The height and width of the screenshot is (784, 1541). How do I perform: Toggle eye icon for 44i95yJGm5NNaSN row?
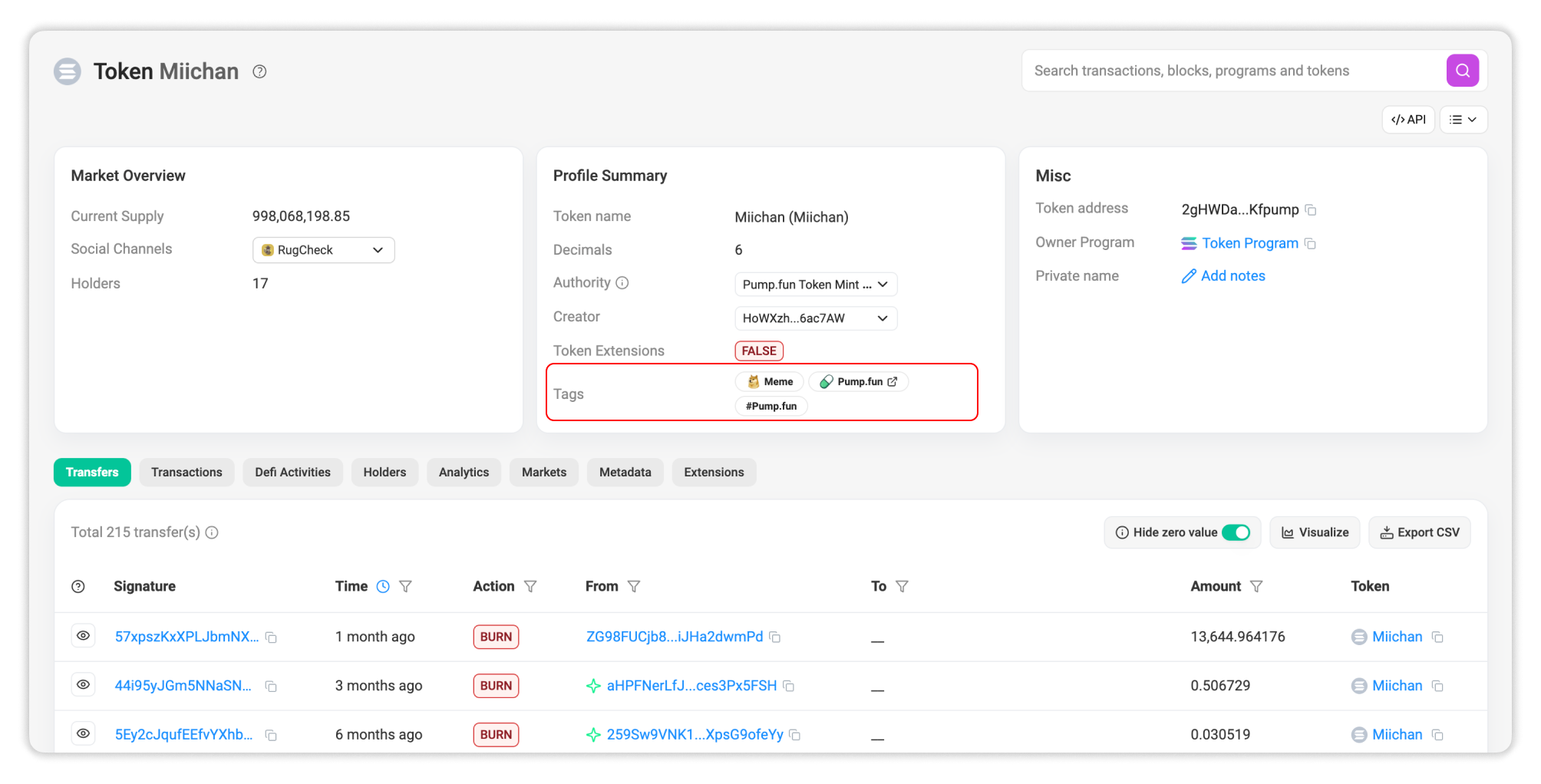(x=83, y=685)
